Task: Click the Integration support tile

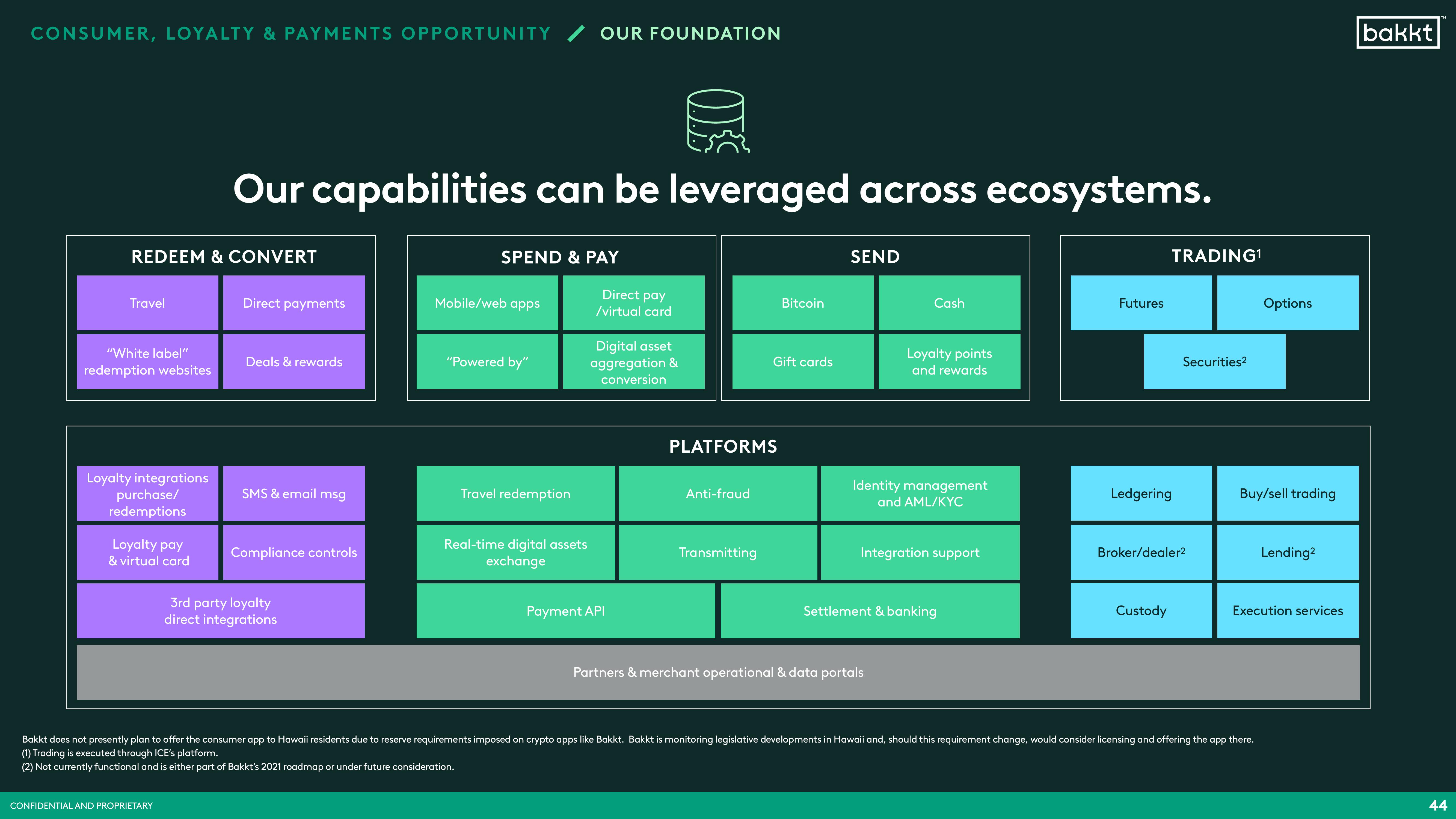Action: pyautogui.click(x=920, y=552)
